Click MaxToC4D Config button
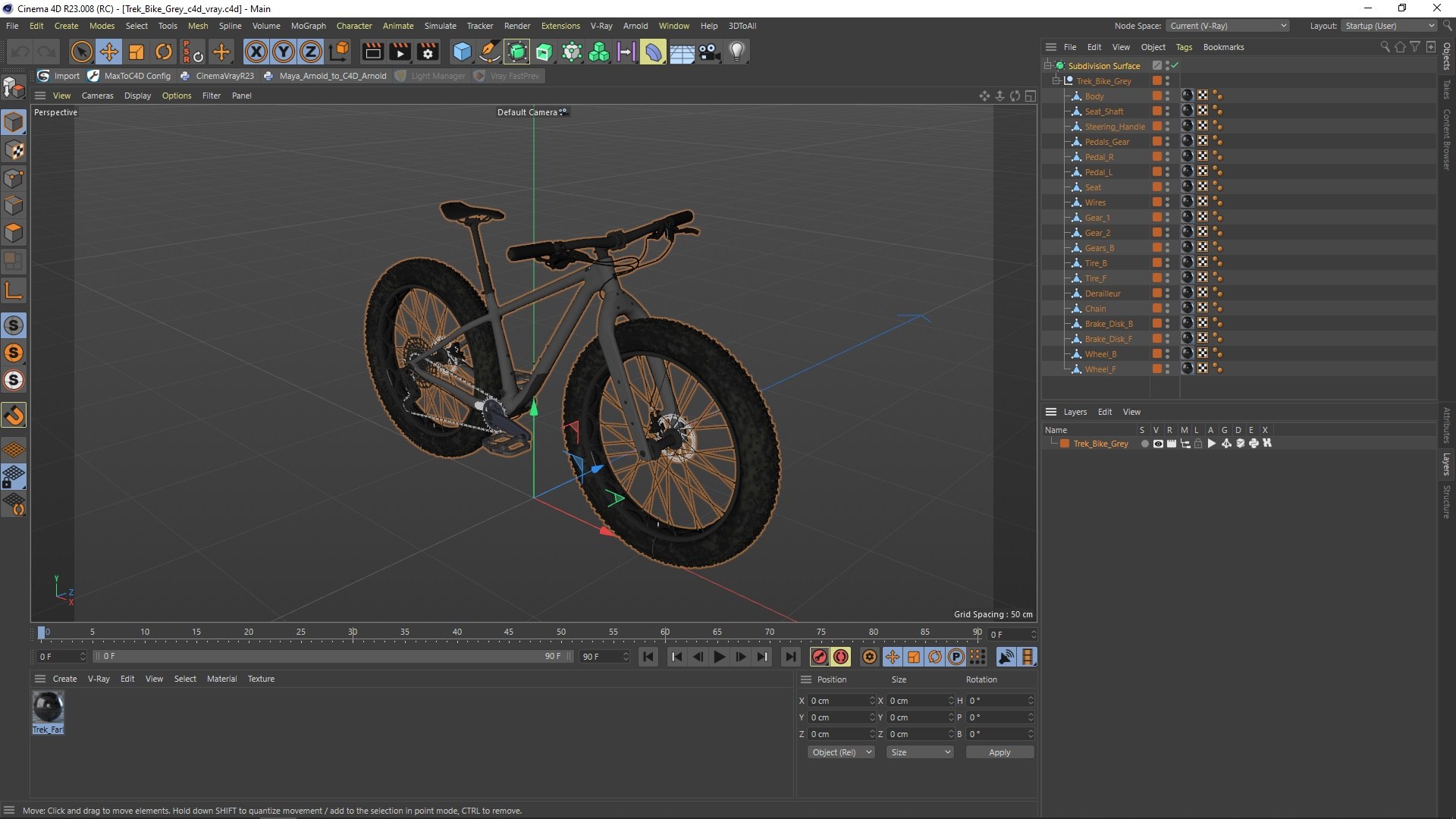Screen dimensions: 1456x819 coord(130,76)
